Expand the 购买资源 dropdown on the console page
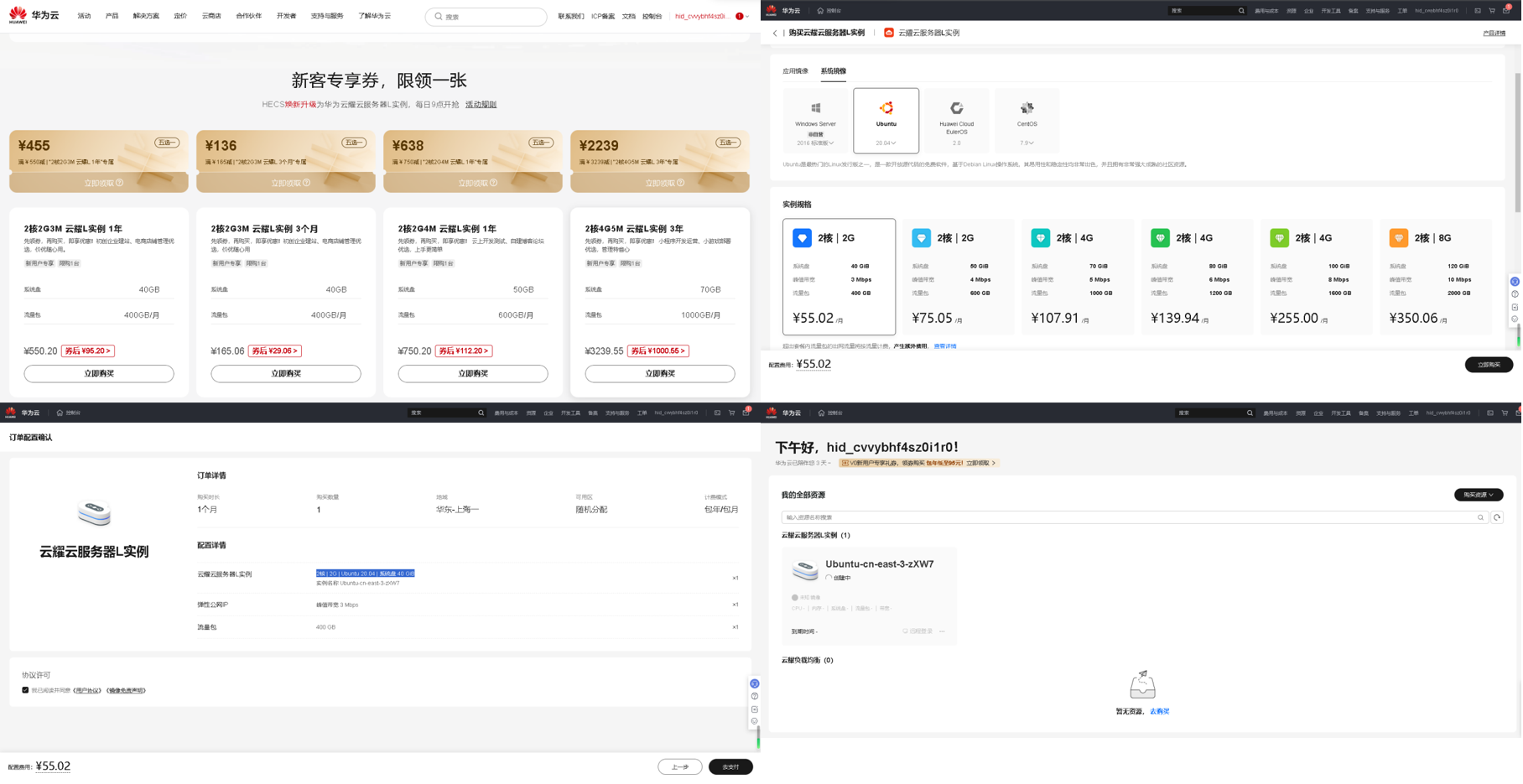1523x784 pixels. click(1479, 495)
